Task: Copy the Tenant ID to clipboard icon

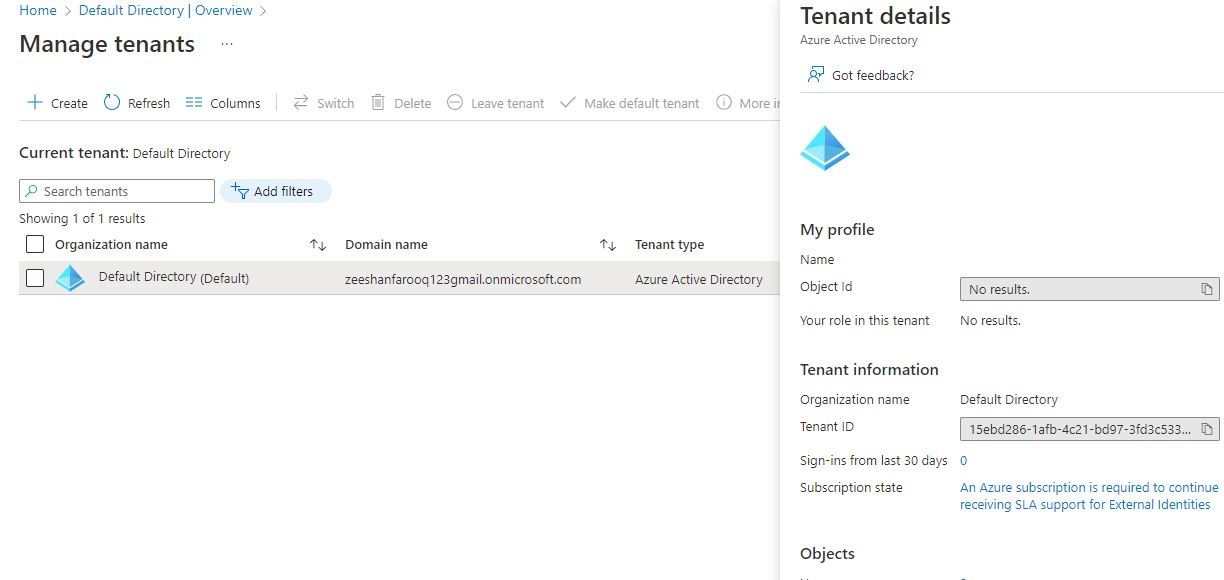Action: (x=1207, y=429)
